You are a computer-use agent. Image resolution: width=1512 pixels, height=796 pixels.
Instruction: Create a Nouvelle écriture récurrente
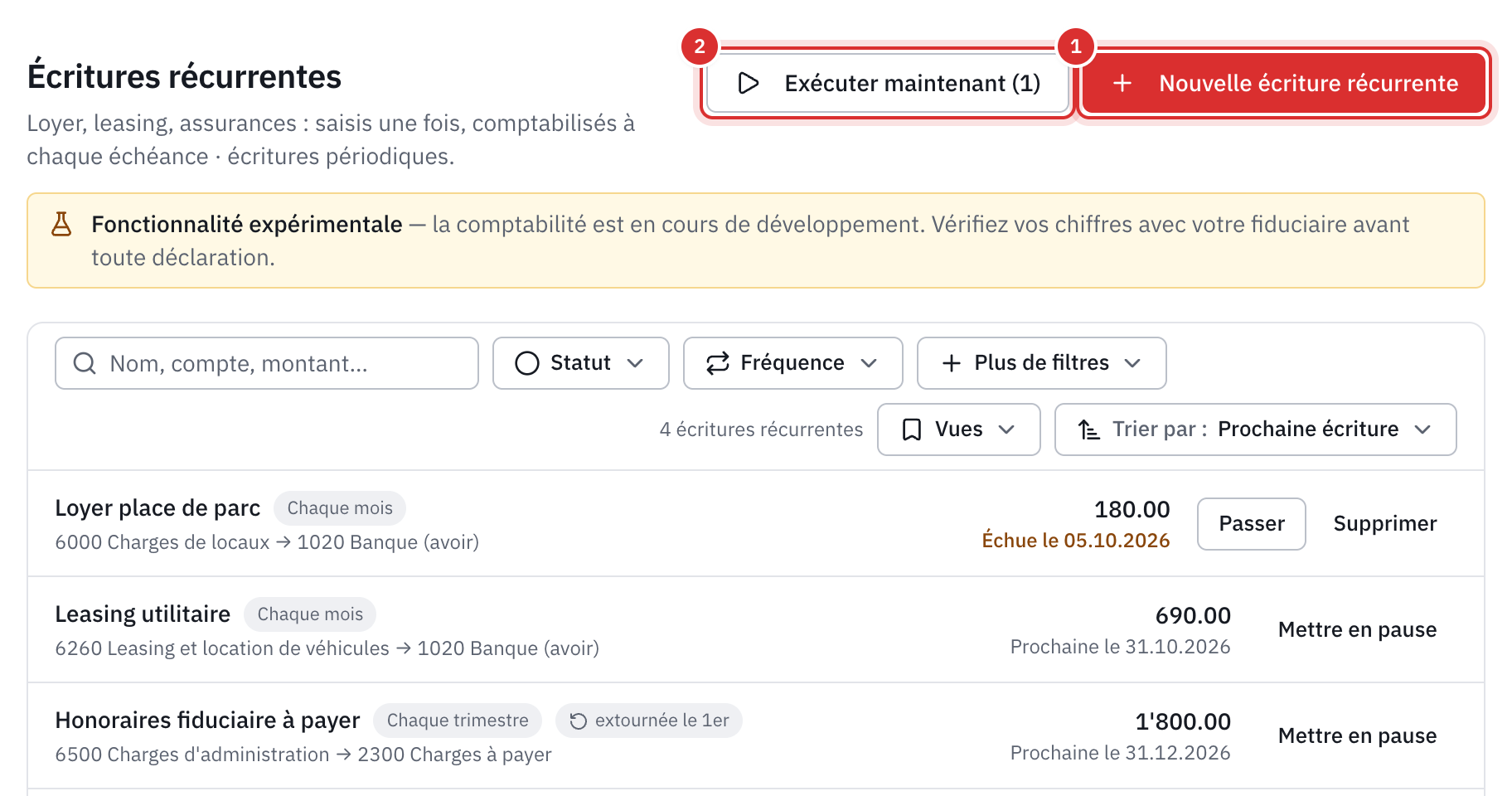click(x=1284, y=83)
